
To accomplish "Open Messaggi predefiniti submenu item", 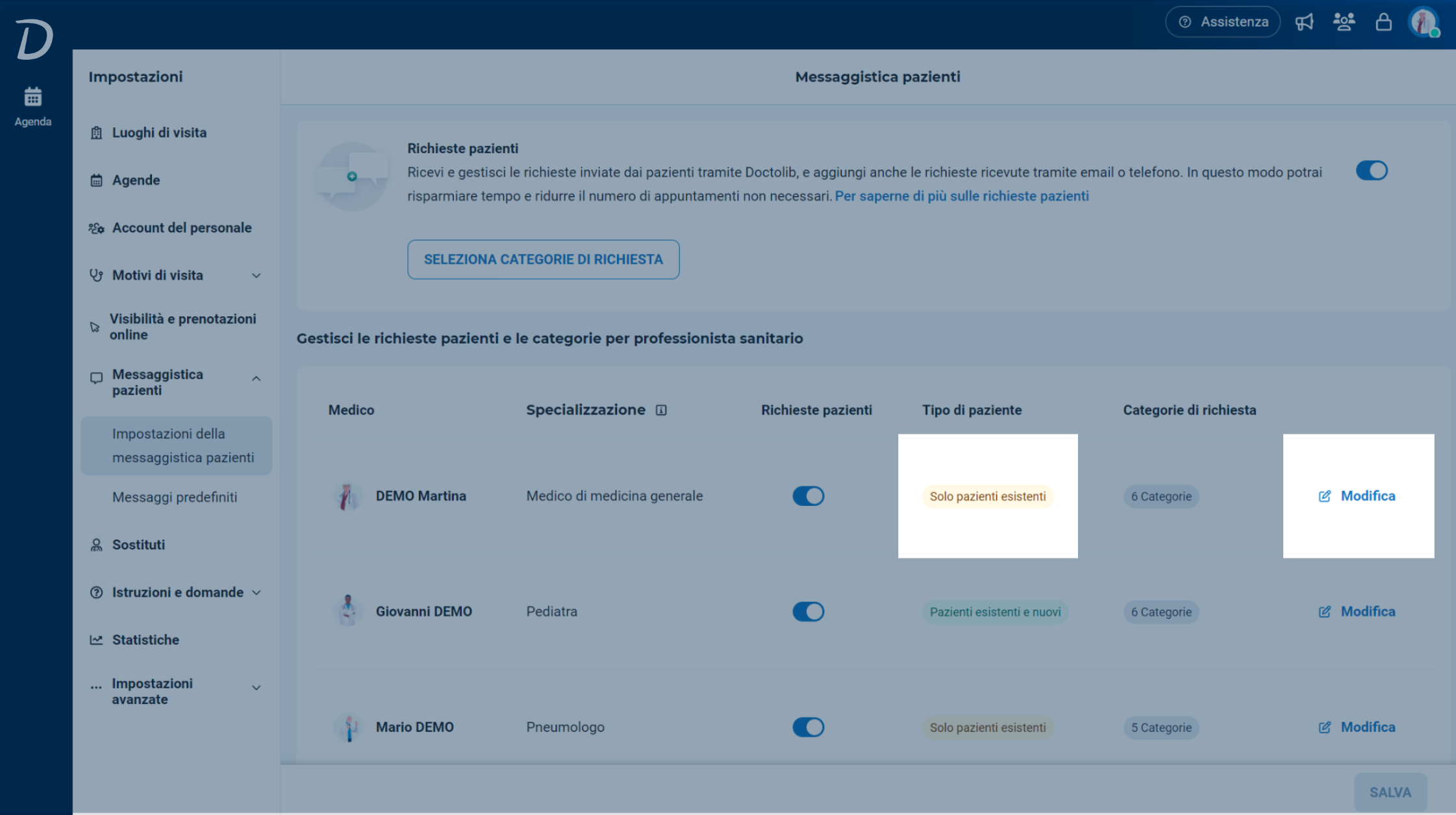I will coord(175,497).
